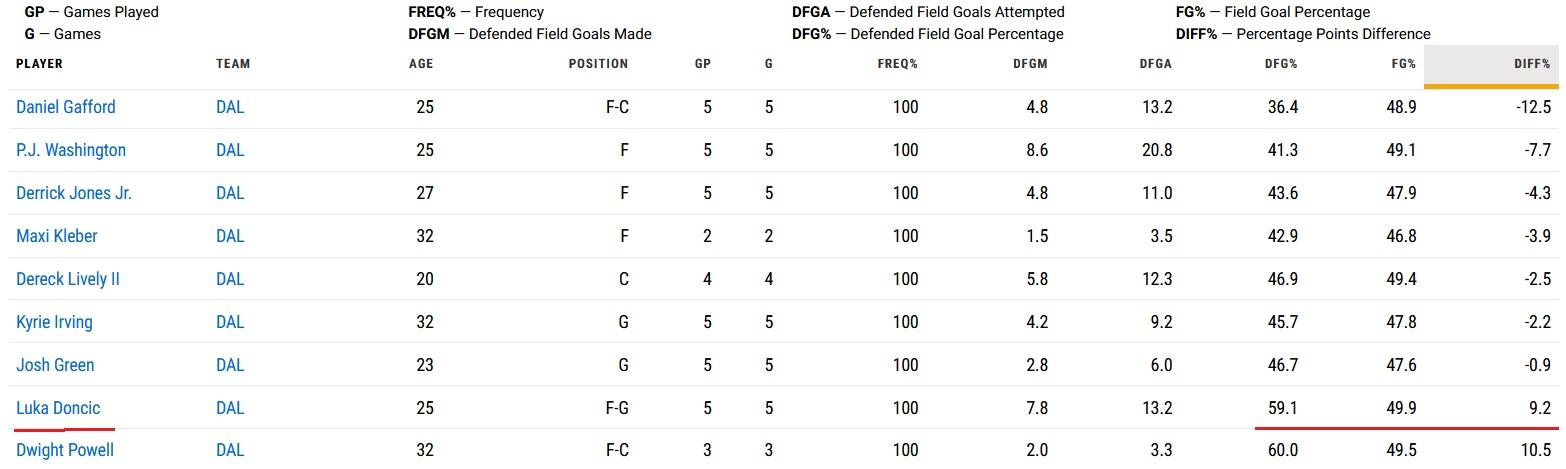Sort by the PLAYER column header
1566x469 pixels.
point(39,64)
